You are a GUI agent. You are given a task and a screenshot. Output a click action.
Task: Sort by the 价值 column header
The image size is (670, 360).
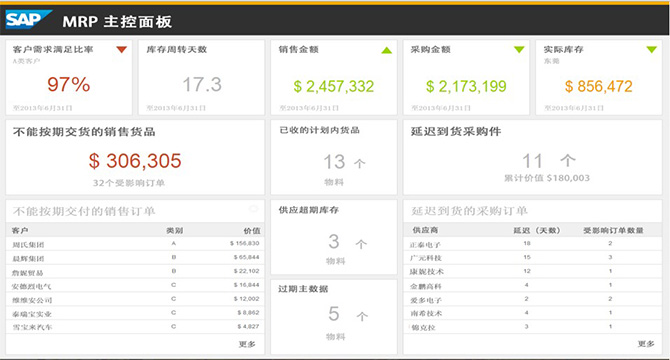tap(252, 231)
